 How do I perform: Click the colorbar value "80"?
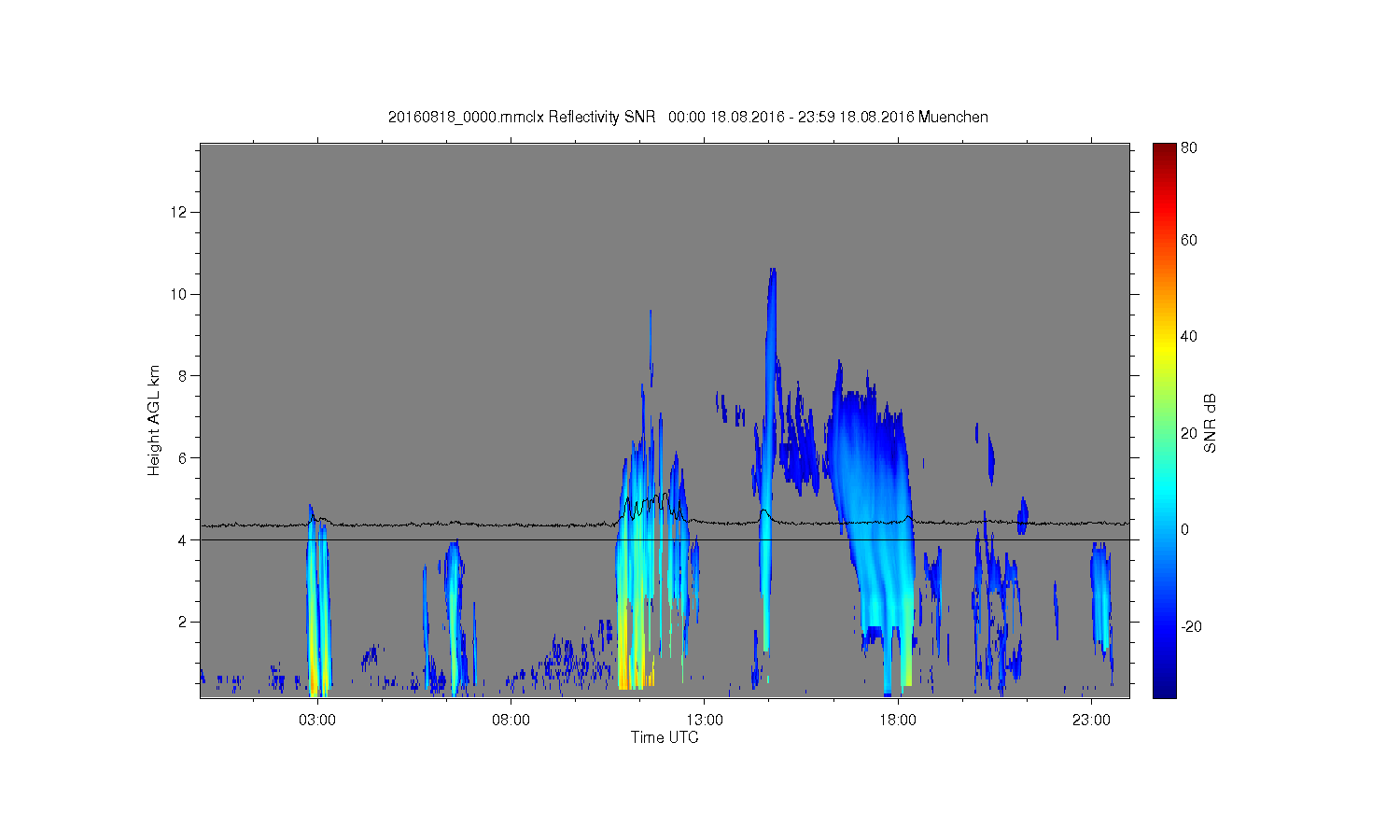(x=1189, y=148)
